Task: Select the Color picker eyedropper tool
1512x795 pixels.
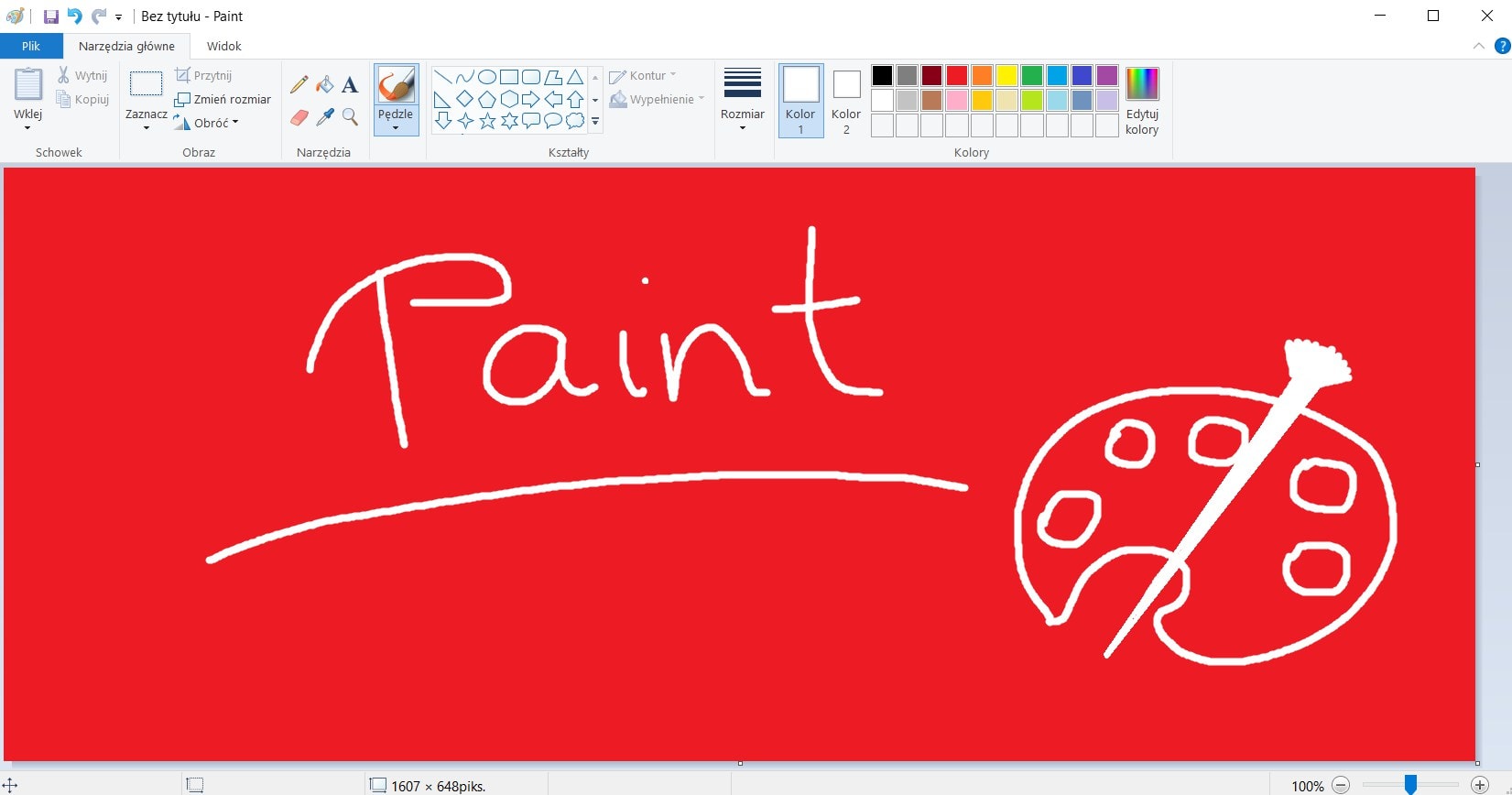Action: pyautogui.click(x=324, y=117)
